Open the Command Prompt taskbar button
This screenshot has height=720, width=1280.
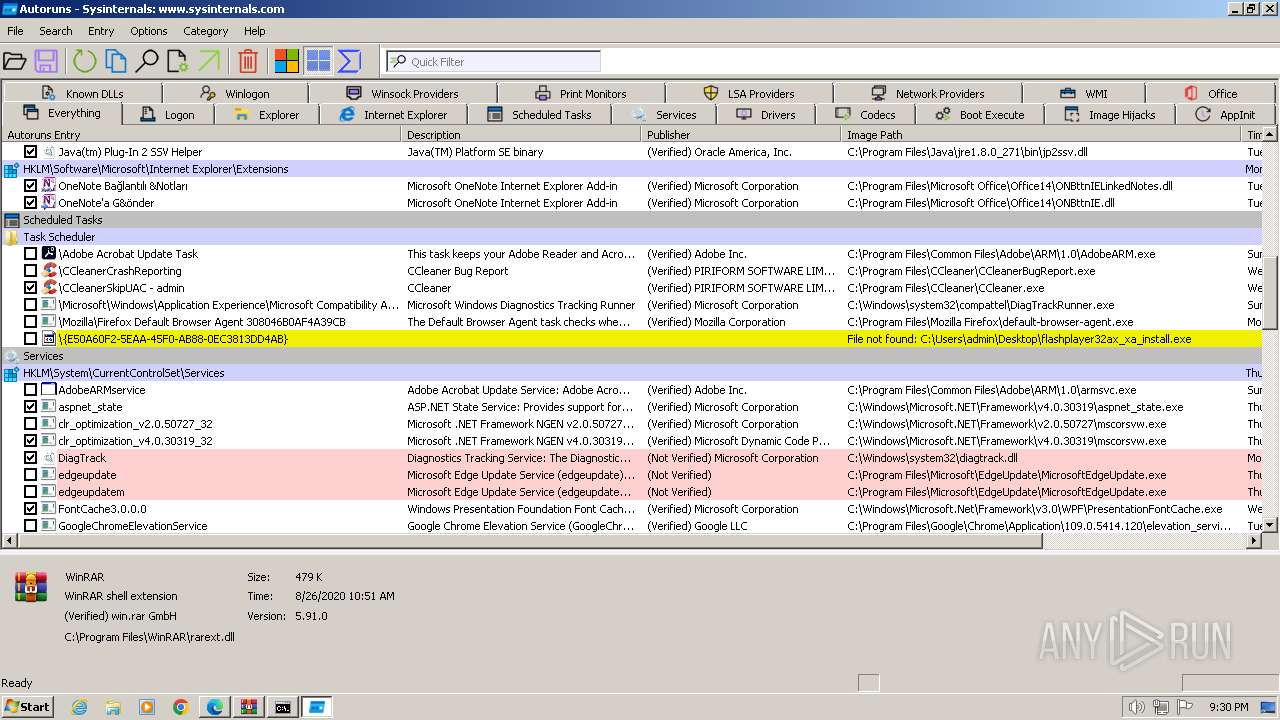click(x=283, y=707)
